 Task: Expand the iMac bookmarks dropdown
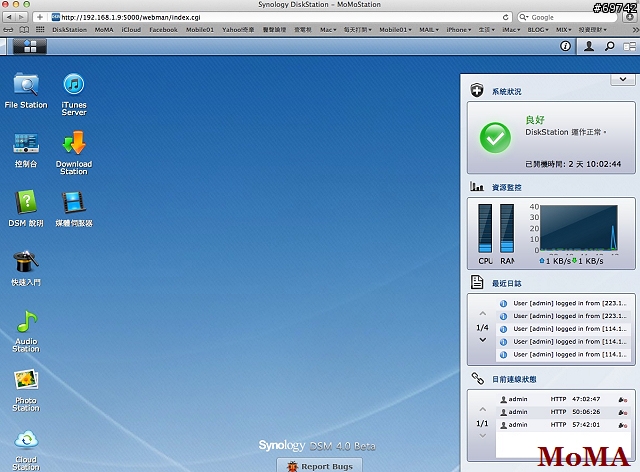[x=511, y=29]
